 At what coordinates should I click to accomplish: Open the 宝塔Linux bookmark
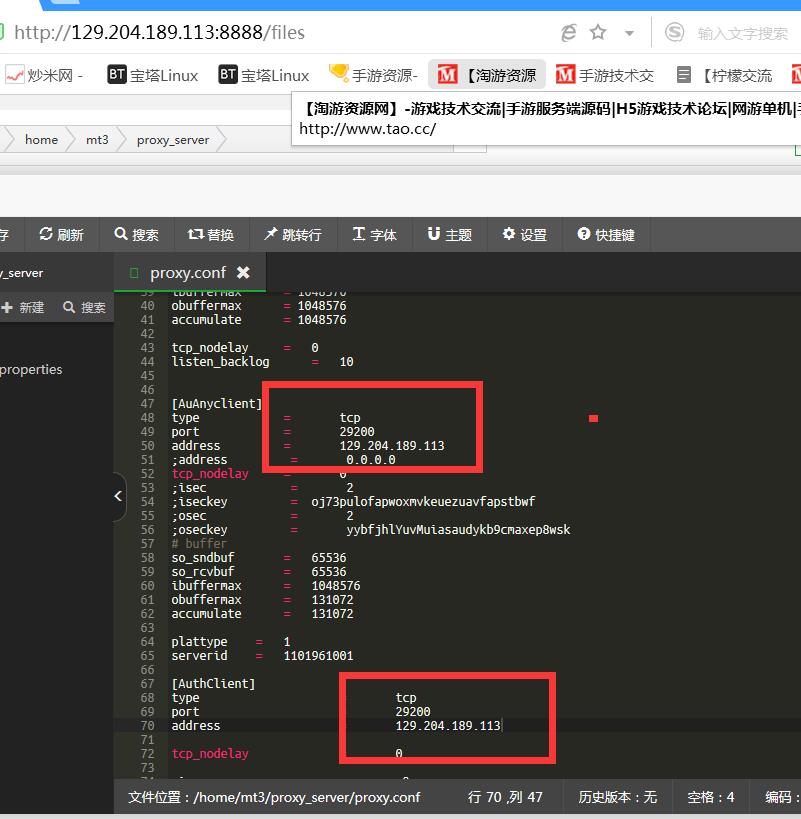pos(153,75)
